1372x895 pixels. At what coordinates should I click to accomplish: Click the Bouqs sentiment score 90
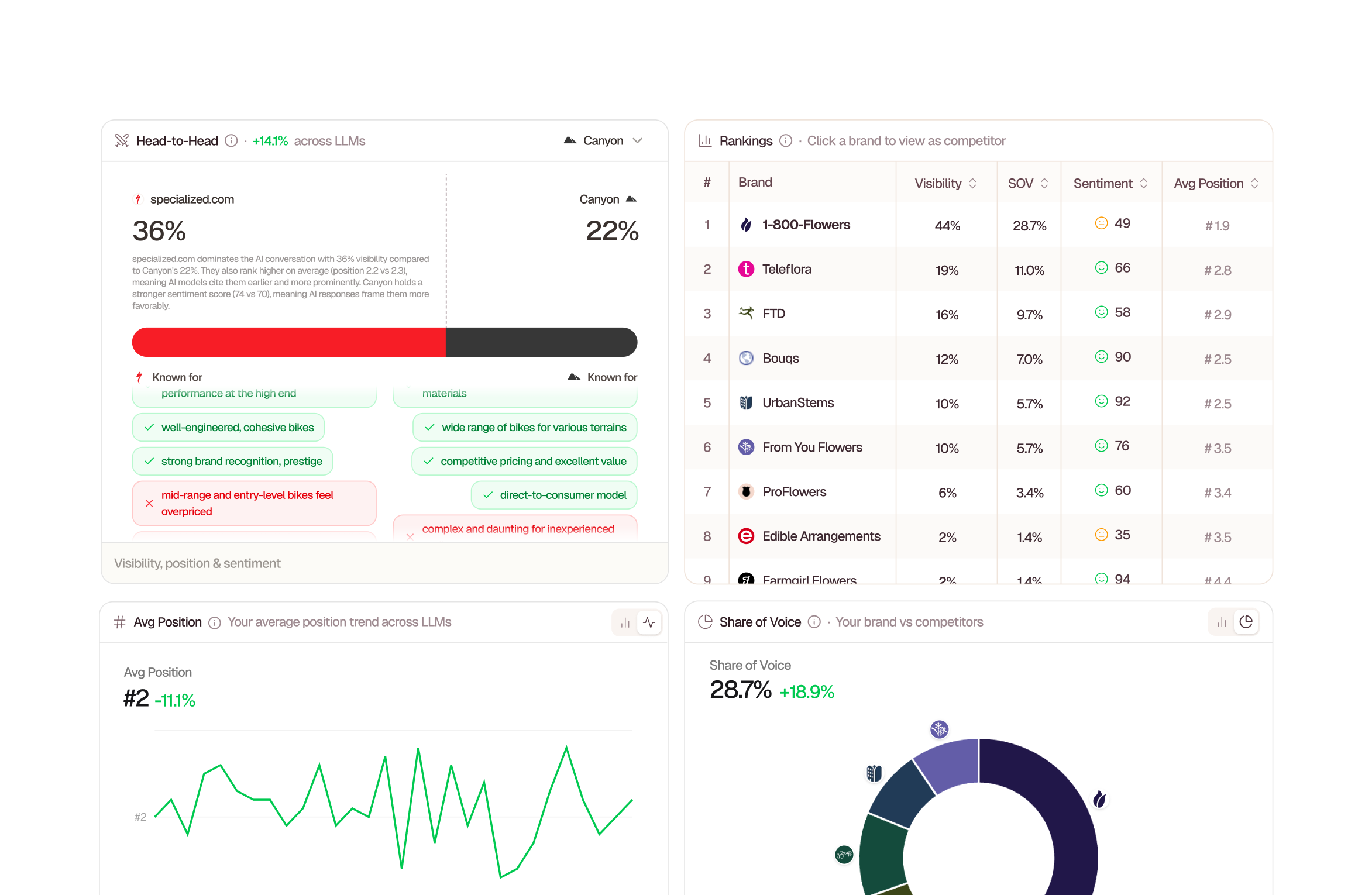pyautogui.click(x=1122, y=357)
